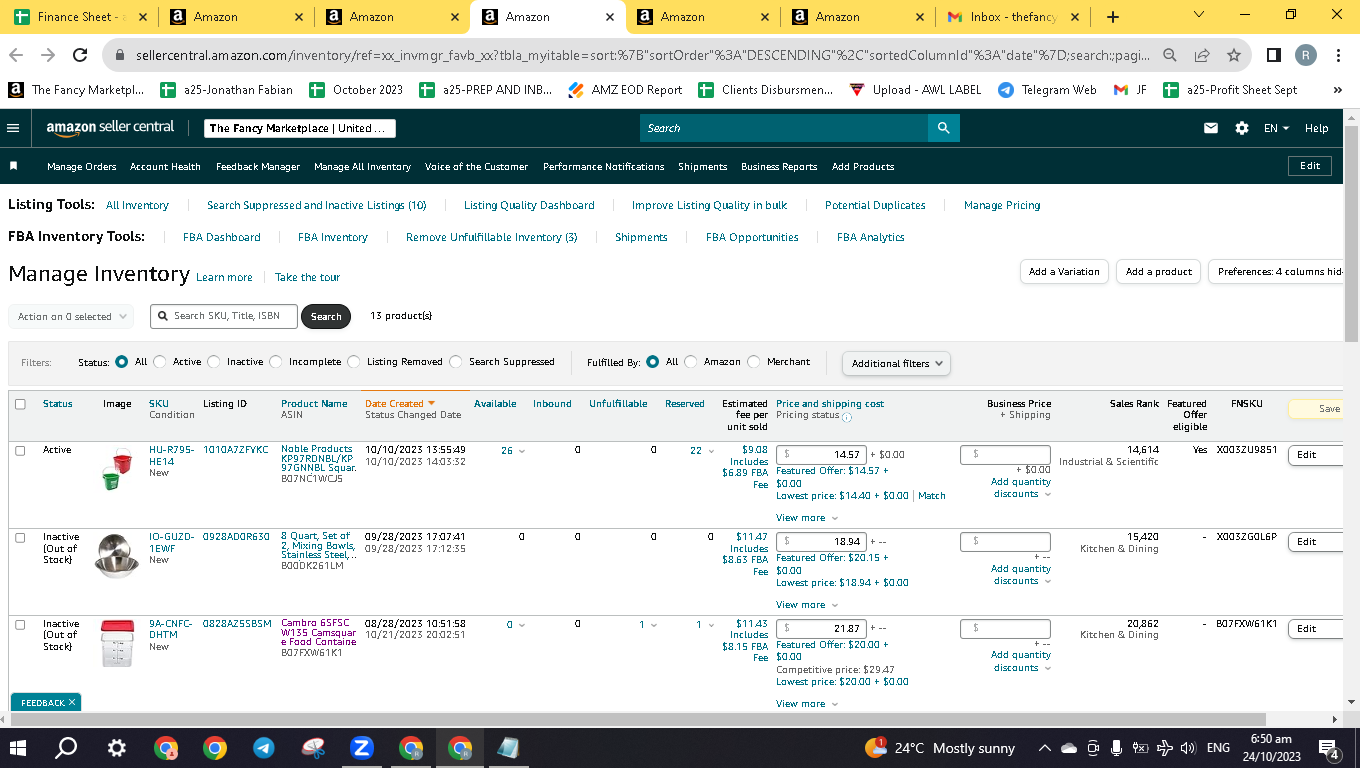This screenshot has height=768, width=1360.
Task: Focus the Search SKU, Title, ISBN field
Action: [x=223, y=316]
